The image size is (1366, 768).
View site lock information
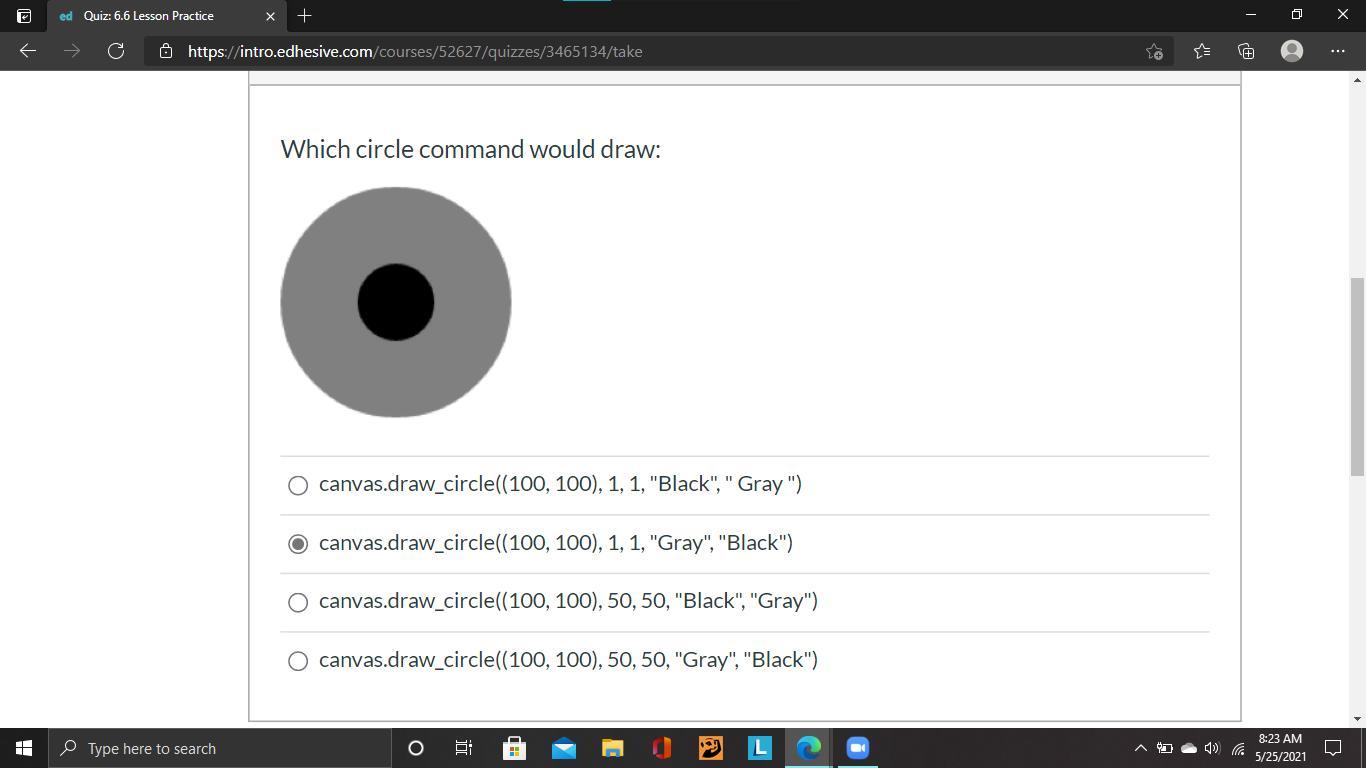166,51
